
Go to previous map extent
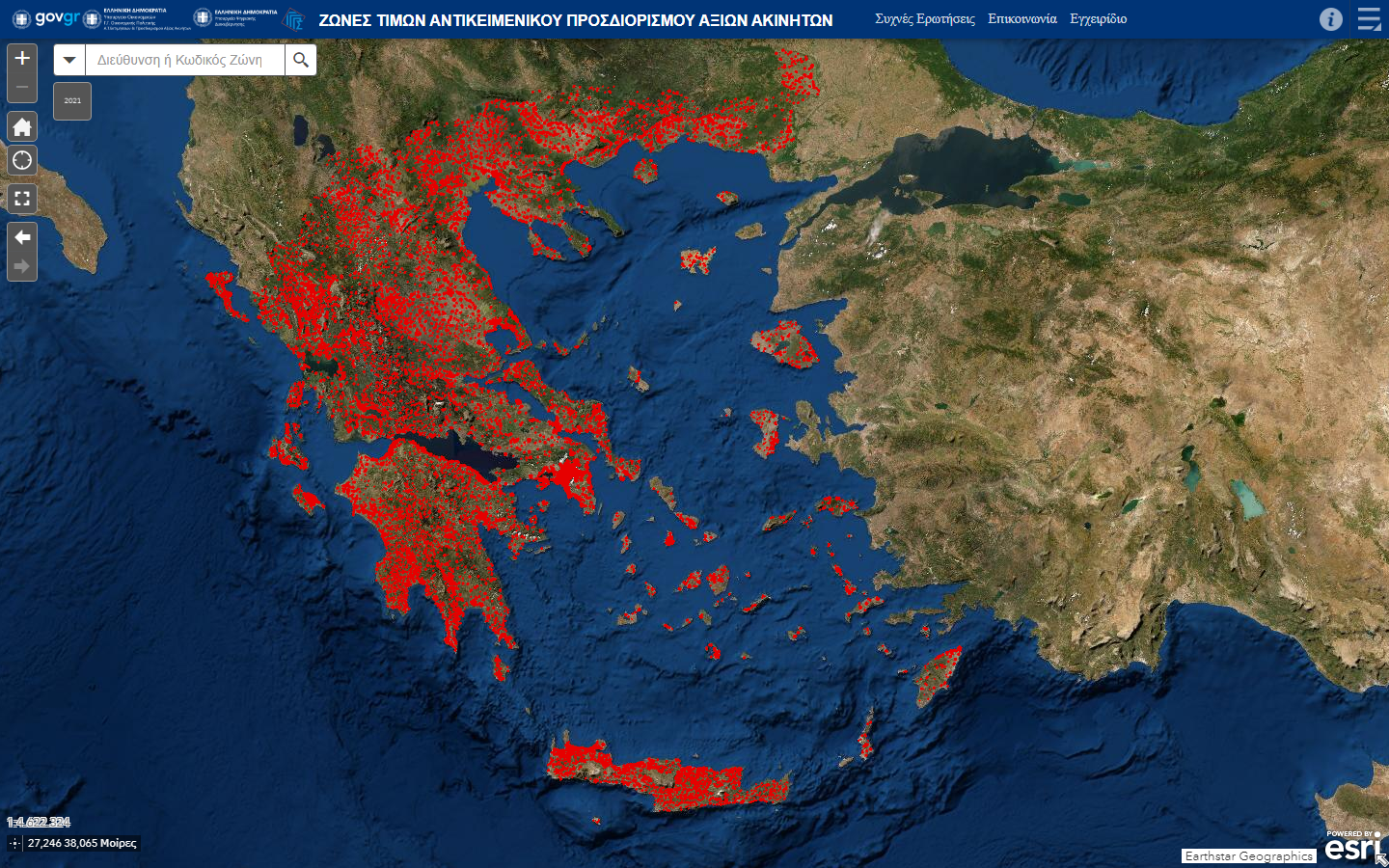coord(22,237)
